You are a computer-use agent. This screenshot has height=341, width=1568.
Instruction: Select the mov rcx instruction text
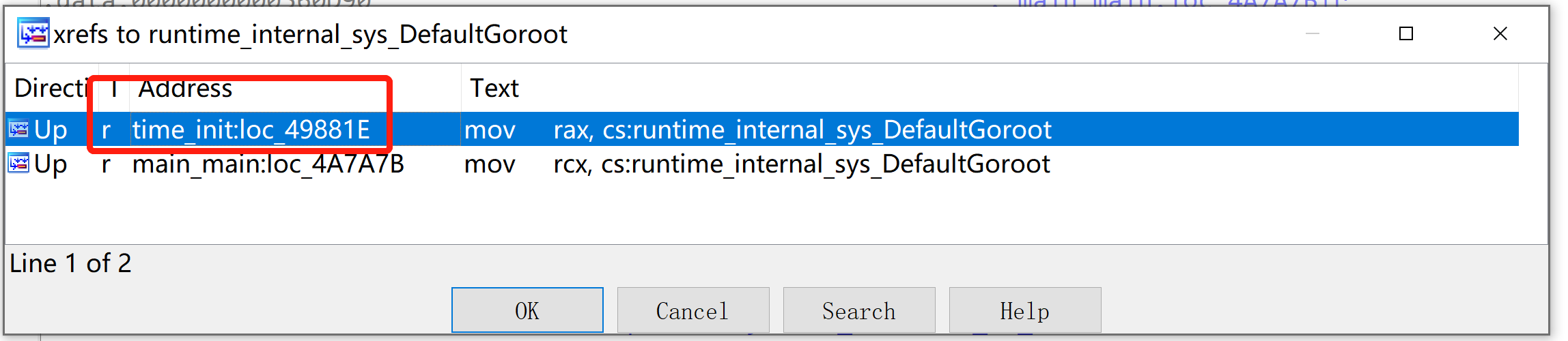pyautogui.click(x=757, y=164)
